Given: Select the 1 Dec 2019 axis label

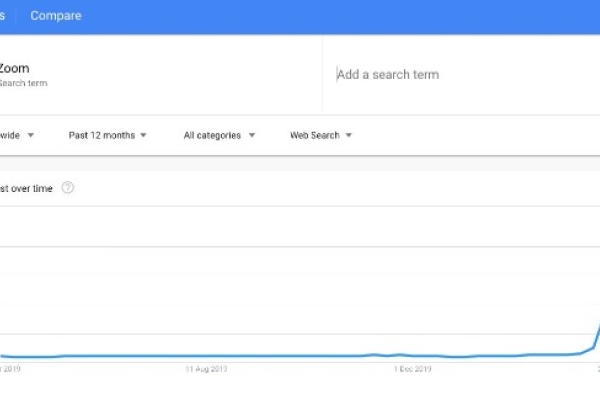Looking at the screenshot, I should click(411, 369).
